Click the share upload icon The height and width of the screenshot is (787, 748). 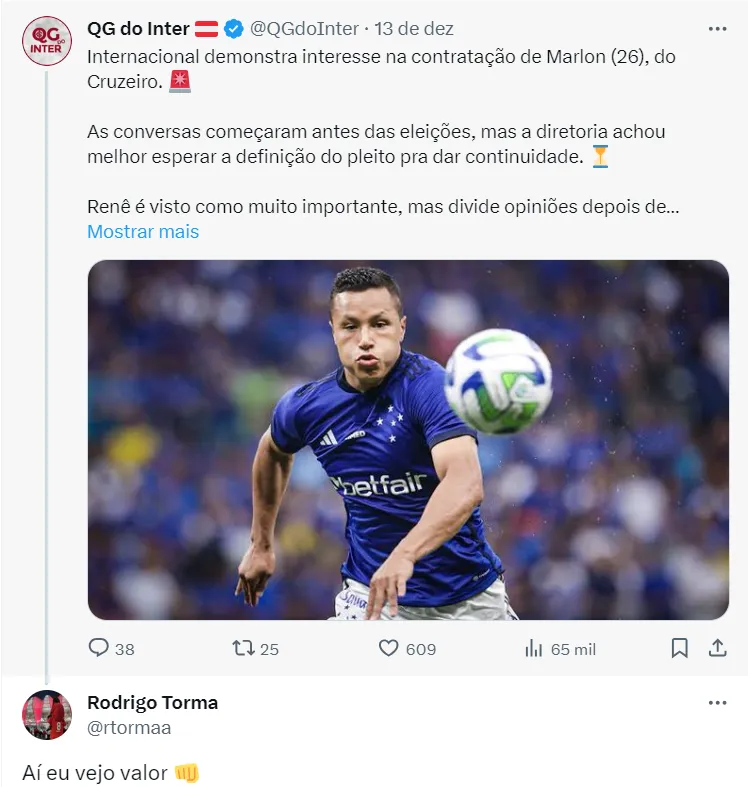pyautogui.click(x=717, y=648)
